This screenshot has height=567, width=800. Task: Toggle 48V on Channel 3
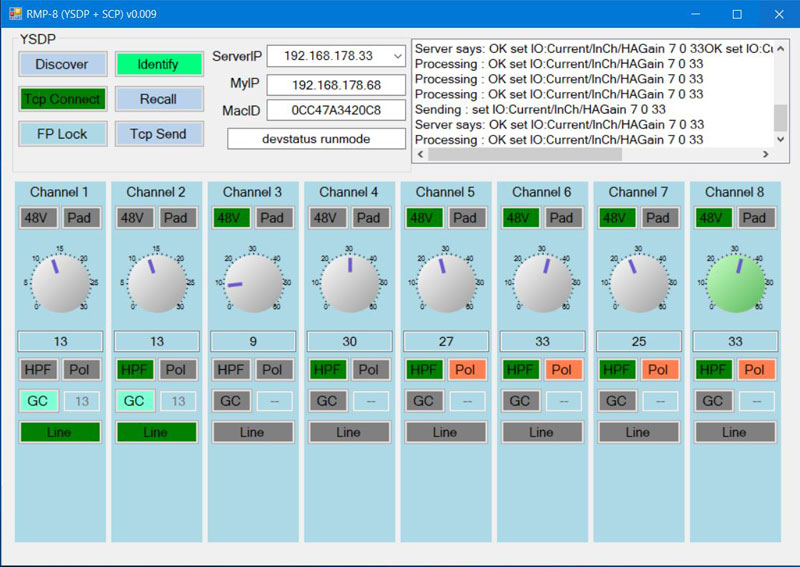232,218
